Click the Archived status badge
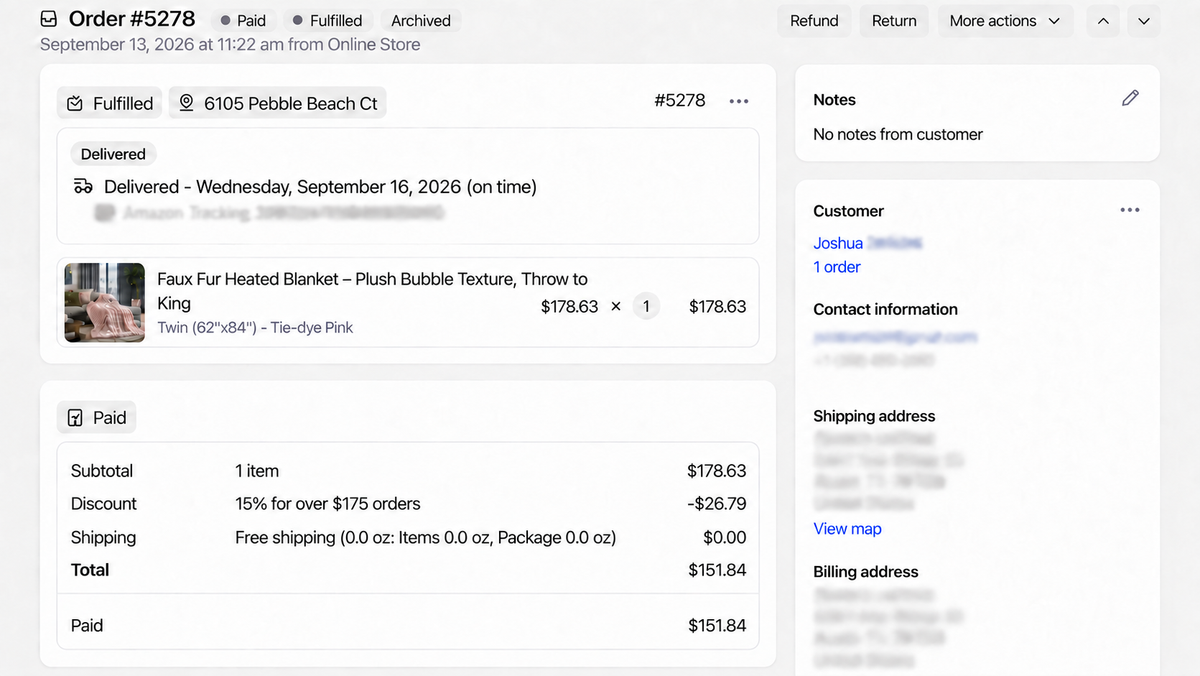Image resolution: width=1200 pixels, height=676 pixels. point(421,20)
